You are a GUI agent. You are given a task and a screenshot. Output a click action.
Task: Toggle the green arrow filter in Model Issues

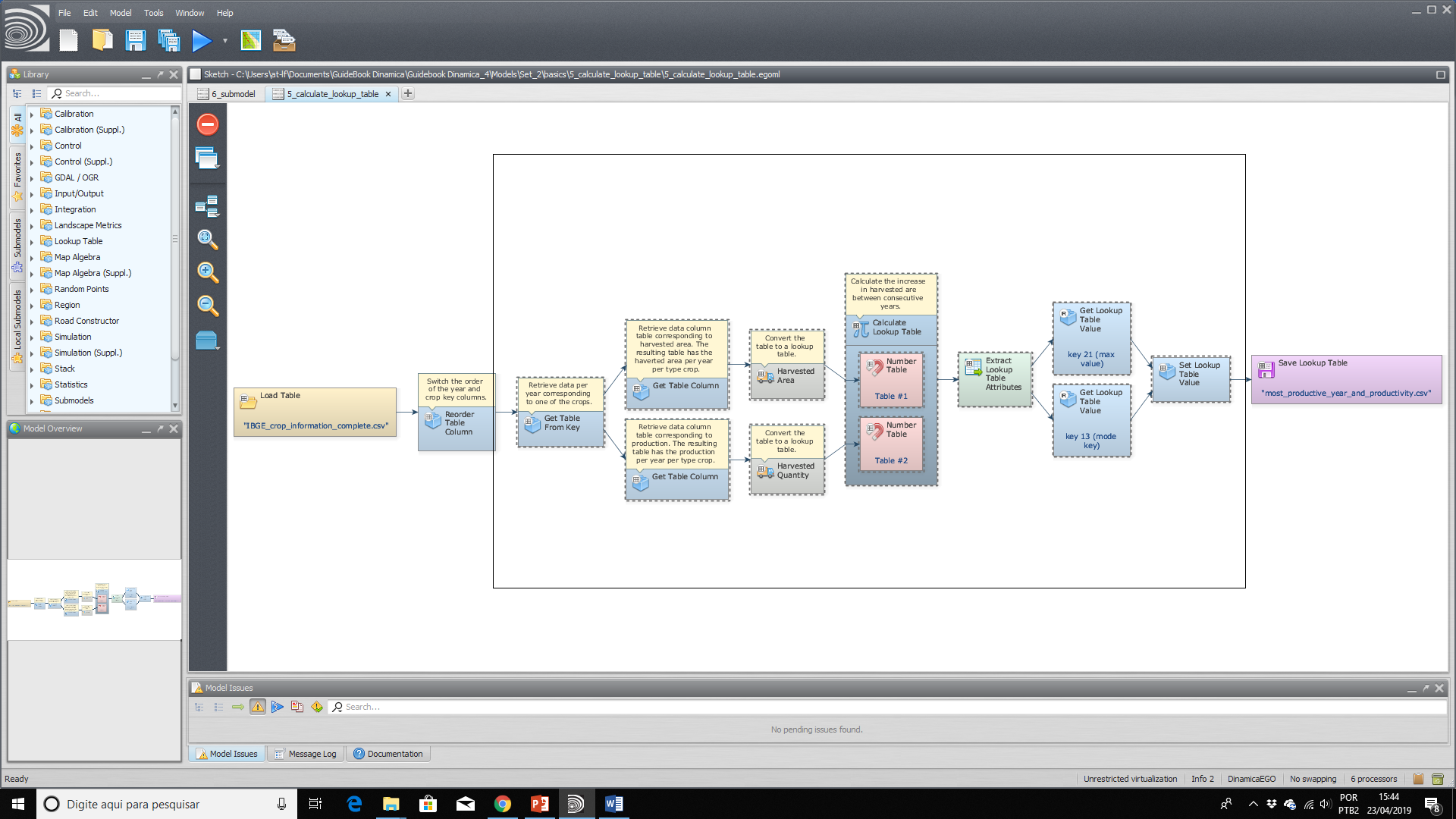click(238, 707)
